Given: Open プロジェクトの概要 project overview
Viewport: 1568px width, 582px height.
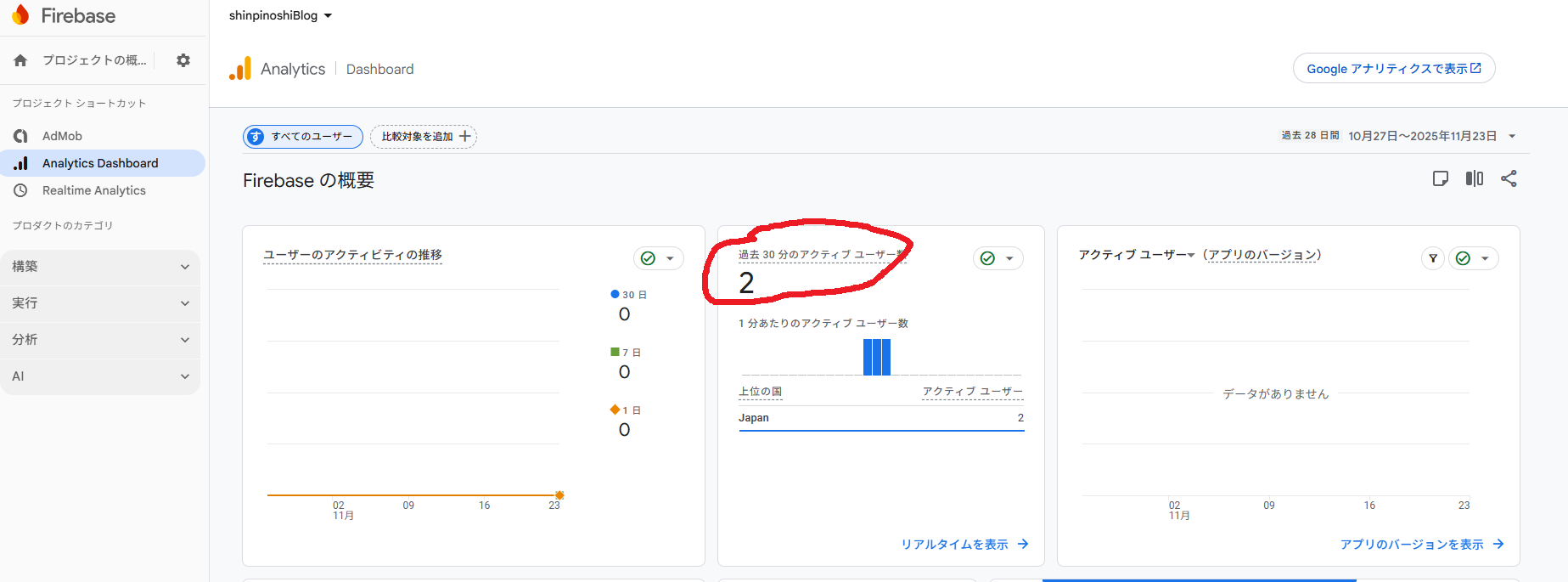Looking at the screenshot, I should [94, 60].
